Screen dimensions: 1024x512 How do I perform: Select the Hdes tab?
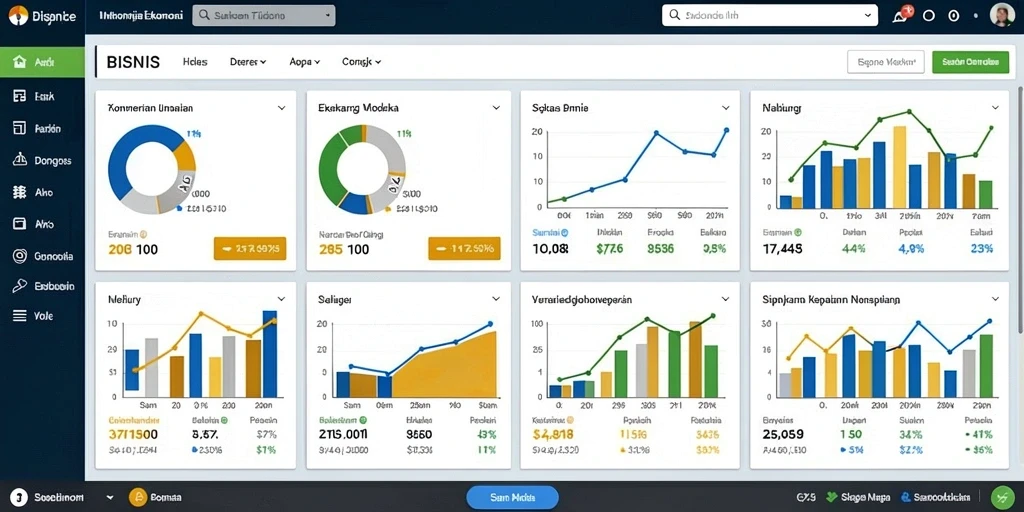(195, 62)
